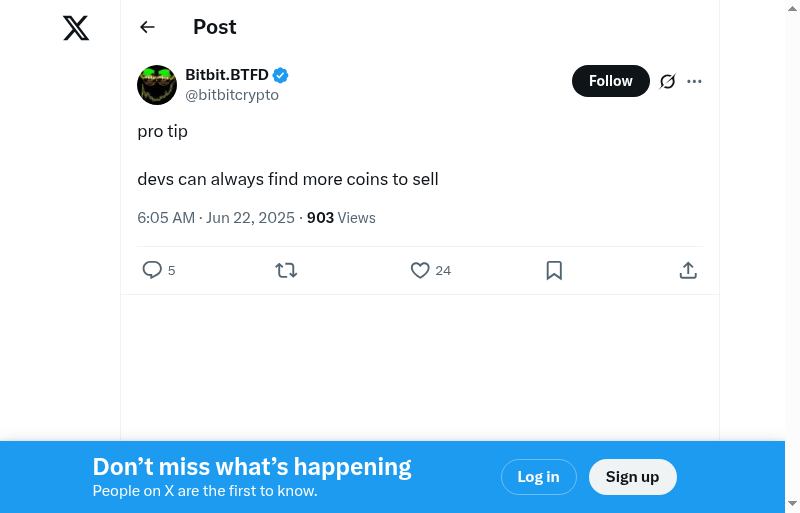
Task: Open the three-dot more options menu
Action: click(x=695, y=81)
